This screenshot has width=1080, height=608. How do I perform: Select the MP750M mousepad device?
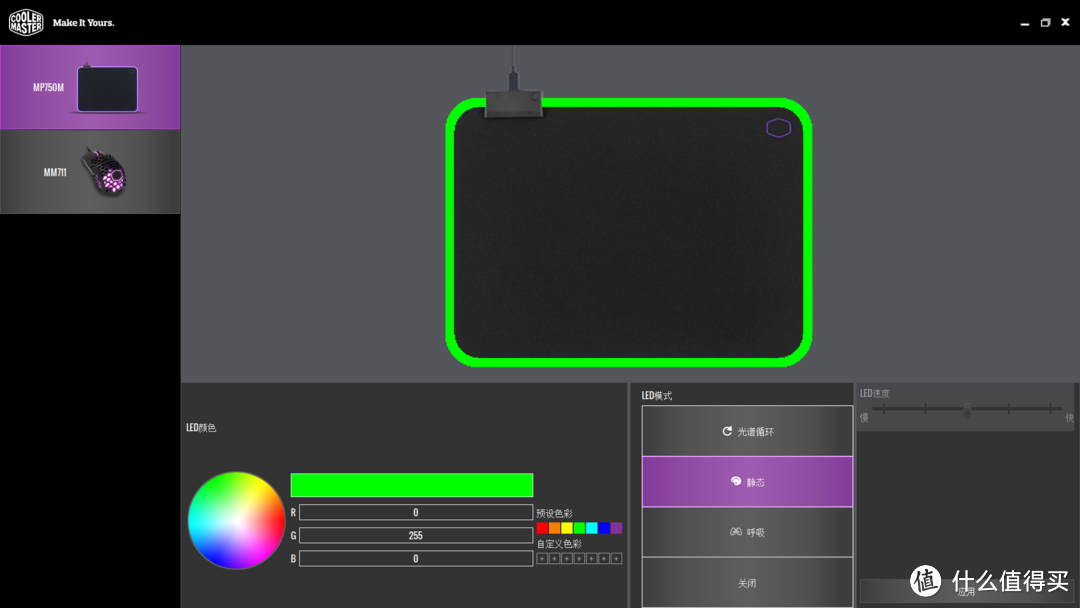(x=90, y=87)
